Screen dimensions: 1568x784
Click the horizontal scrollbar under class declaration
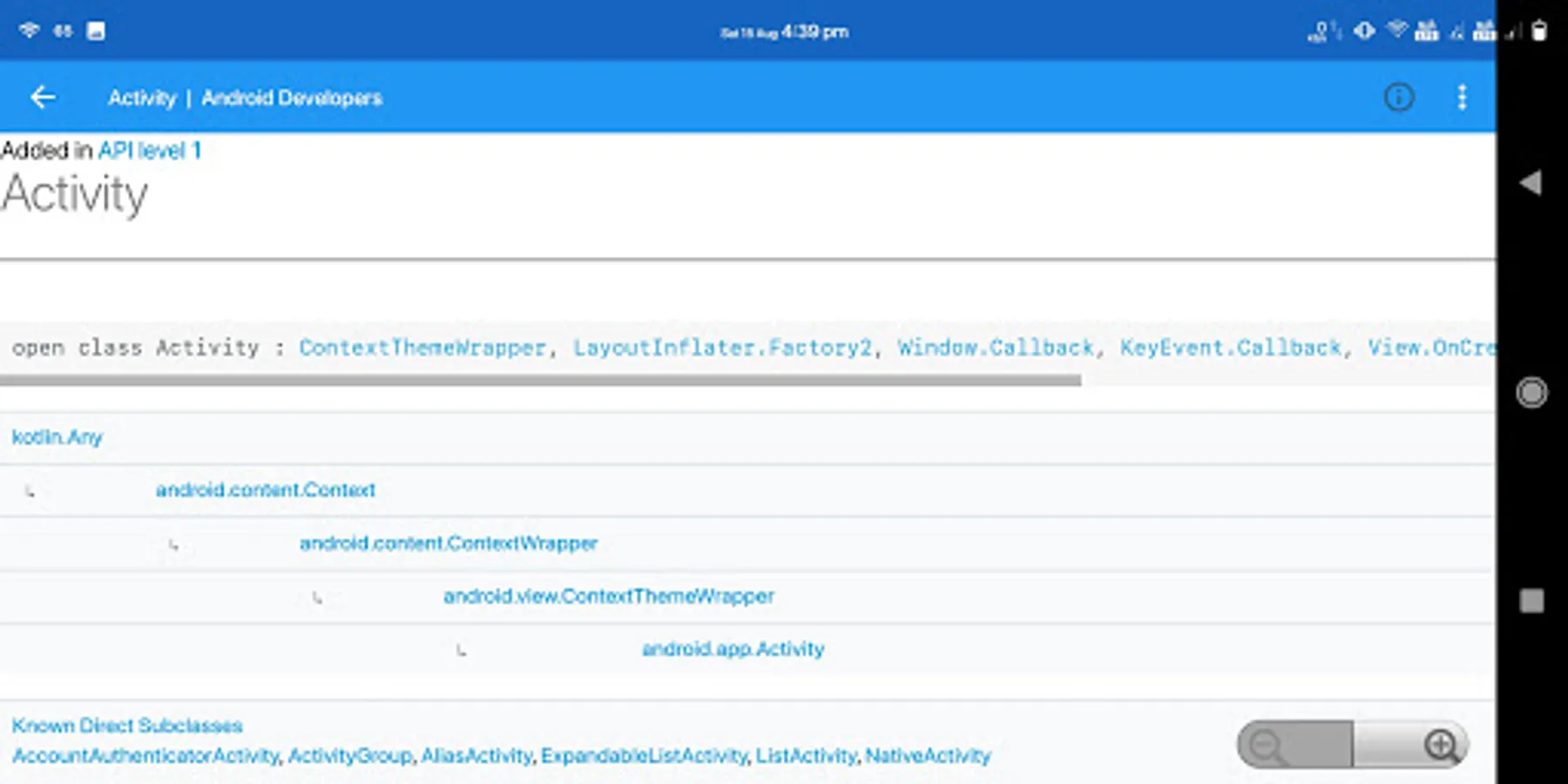point(540,381)
